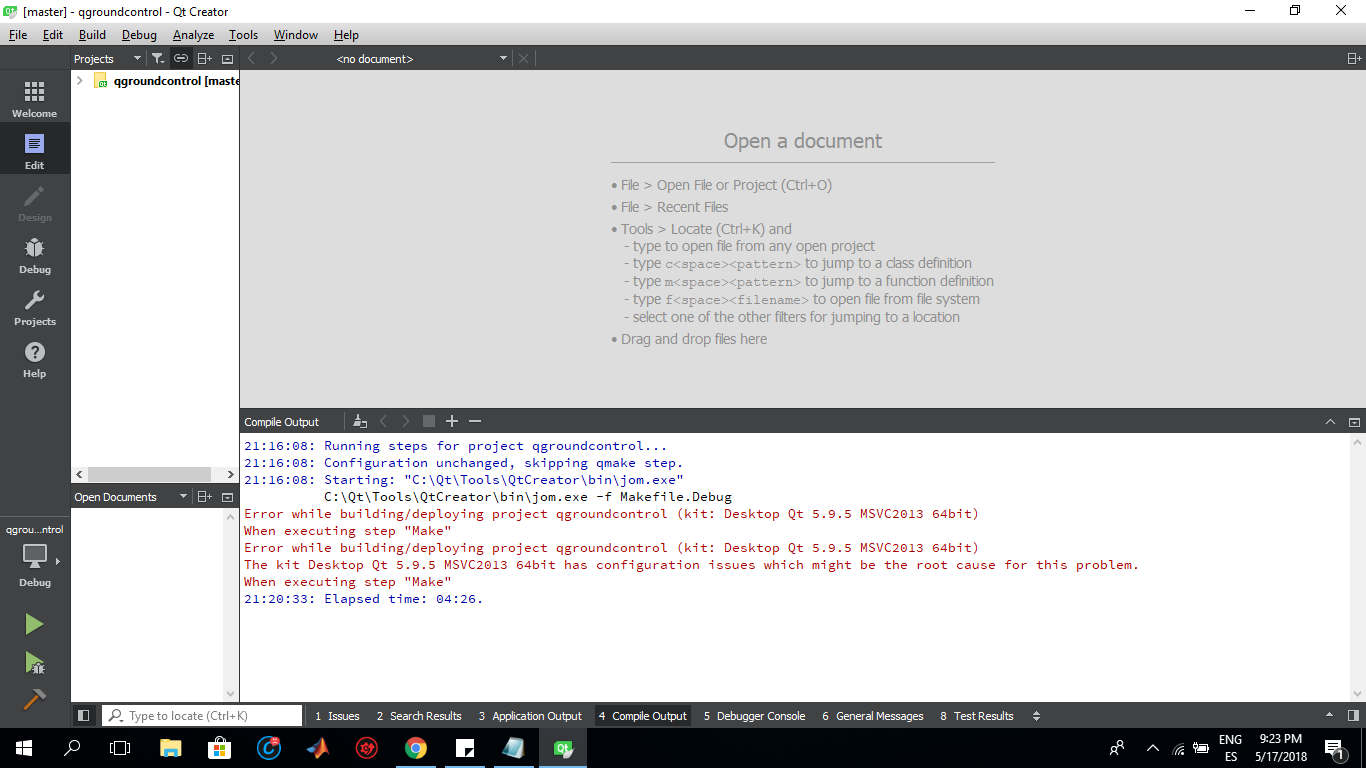Open the Open Documents view dropdown

click(x=131, y=497)
